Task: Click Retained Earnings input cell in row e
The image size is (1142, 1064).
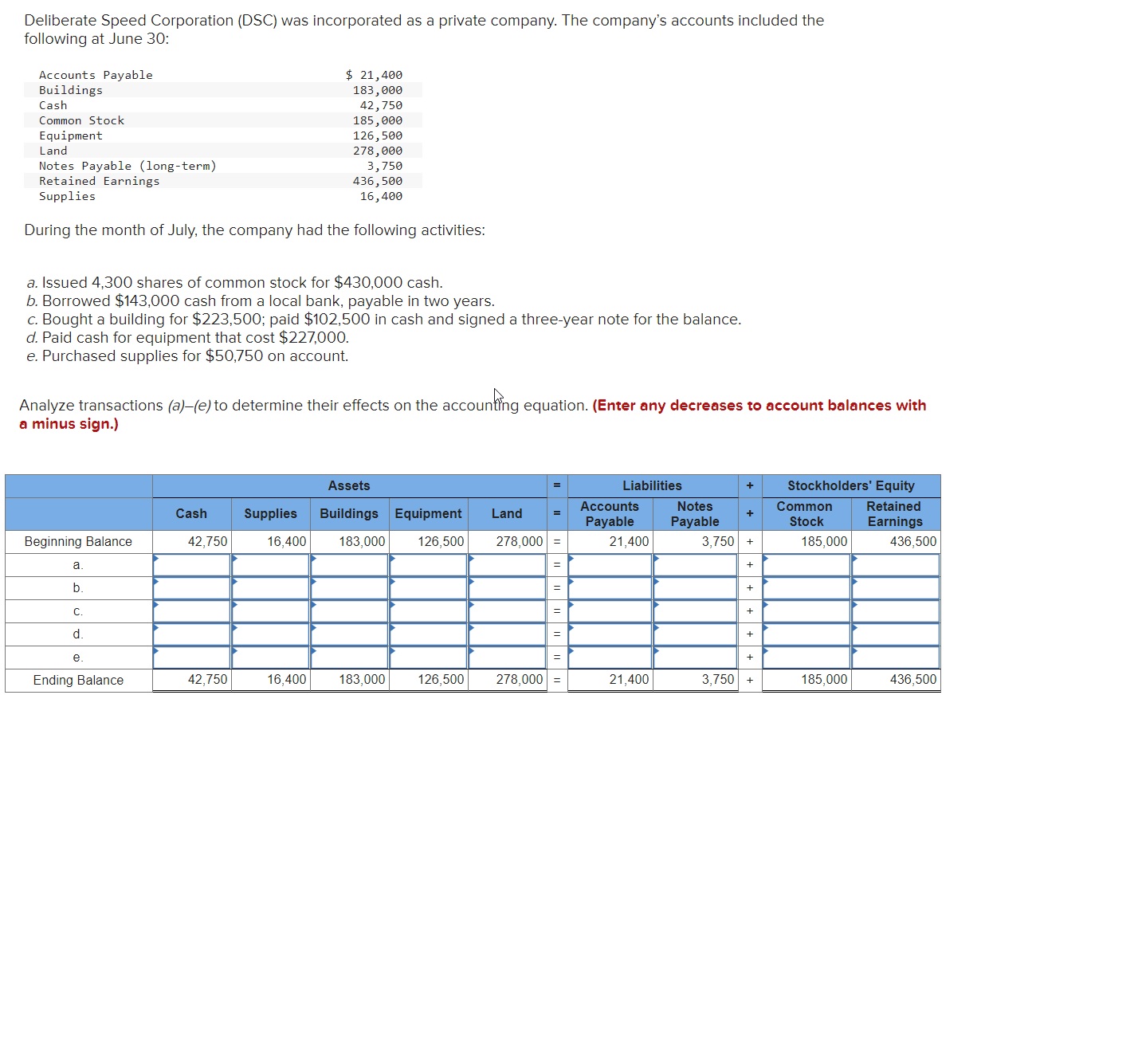Action: pyautogui.click(x=896, y=658)
